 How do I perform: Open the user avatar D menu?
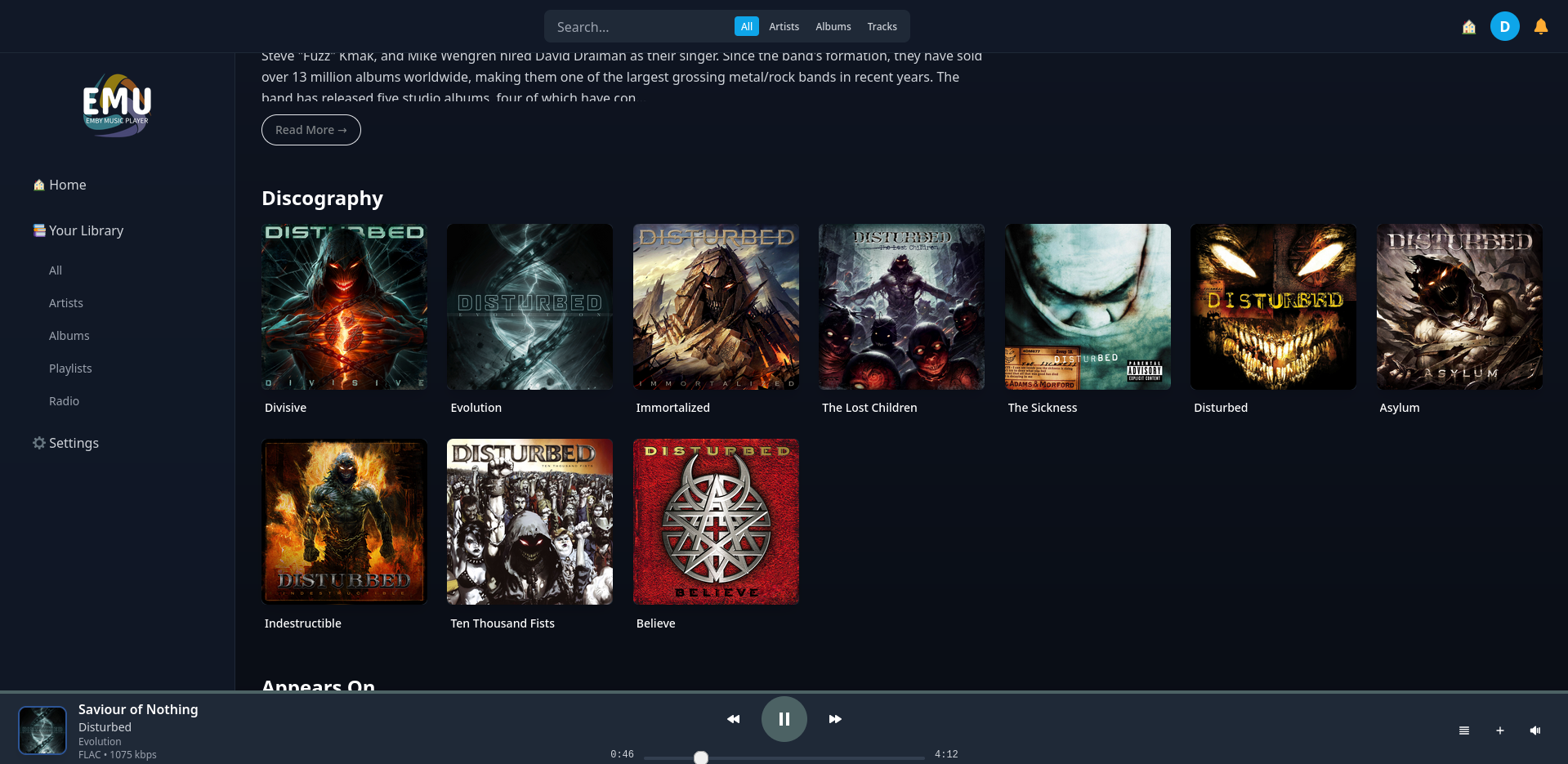(x=1505, y=26)
